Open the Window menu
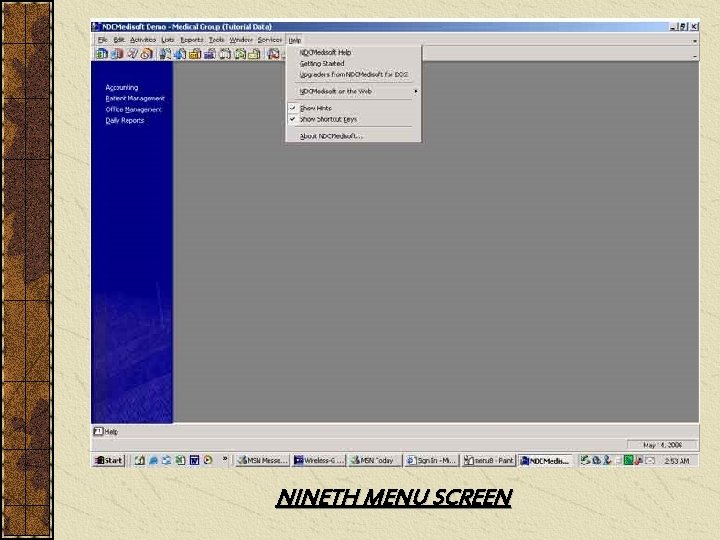The width and height of the screenshot is (720, 540). 241,40
